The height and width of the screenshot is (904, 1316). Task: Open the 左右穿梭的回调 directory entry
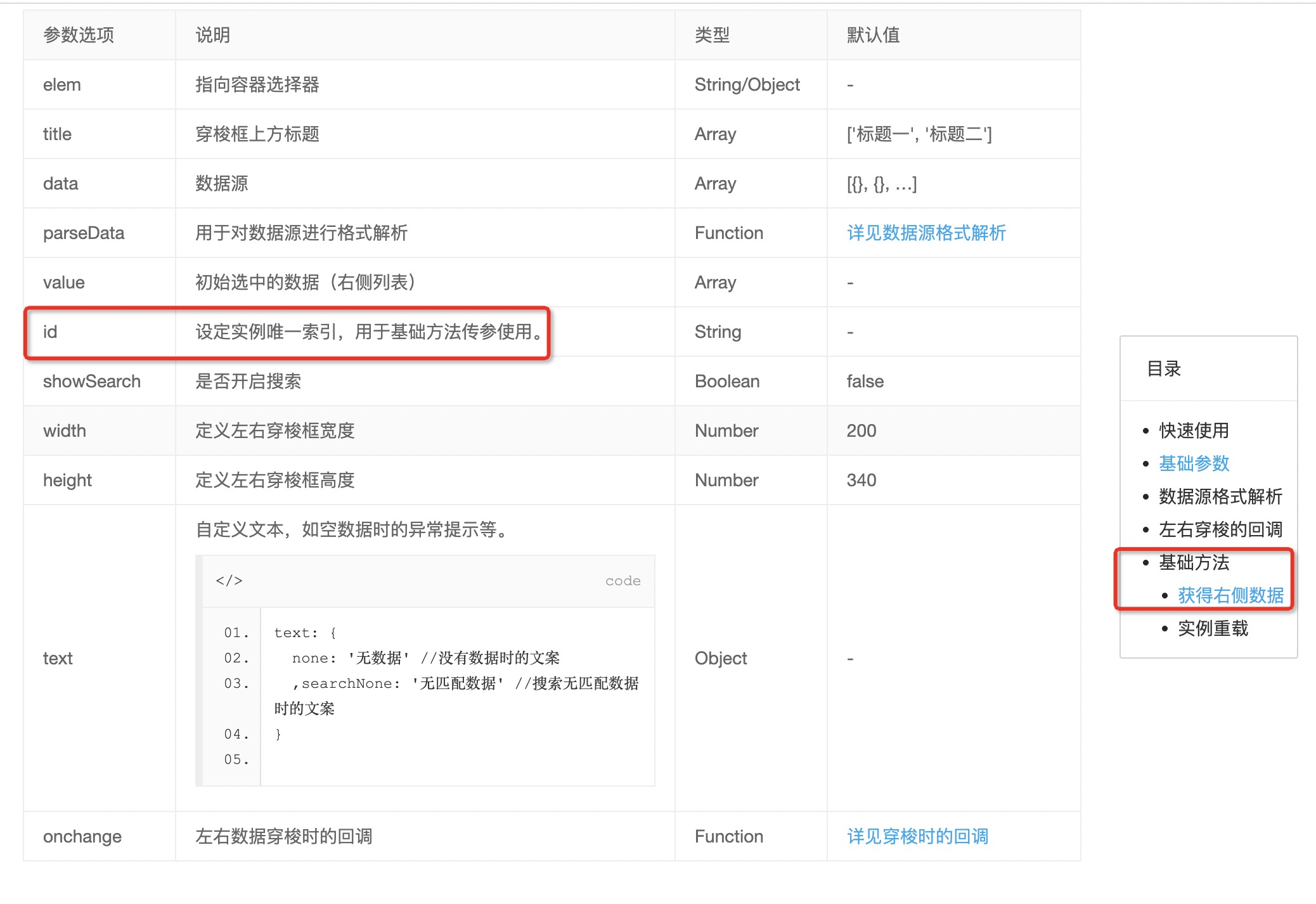pos(1220,529)
